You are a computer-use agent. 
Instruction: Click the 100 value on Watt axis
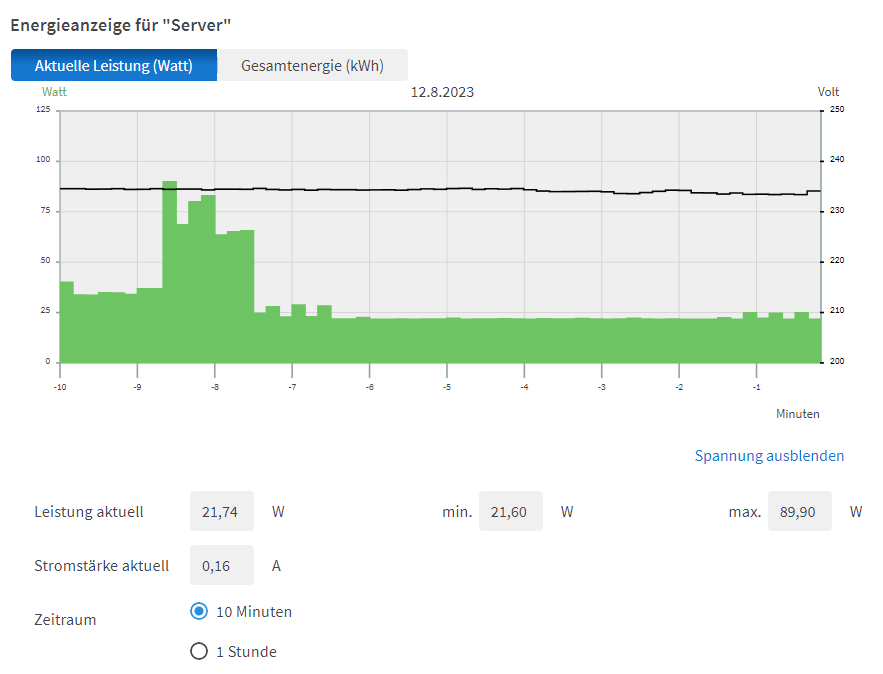pos(43,159)
